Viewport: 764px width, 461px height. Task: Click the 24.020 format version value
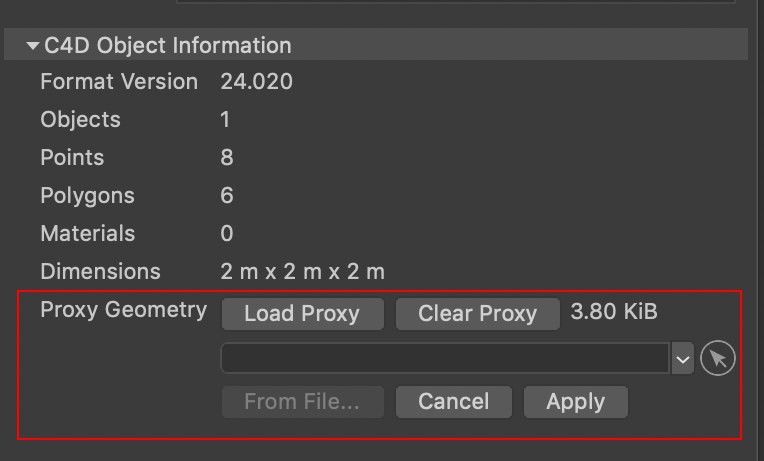(256, 82)
